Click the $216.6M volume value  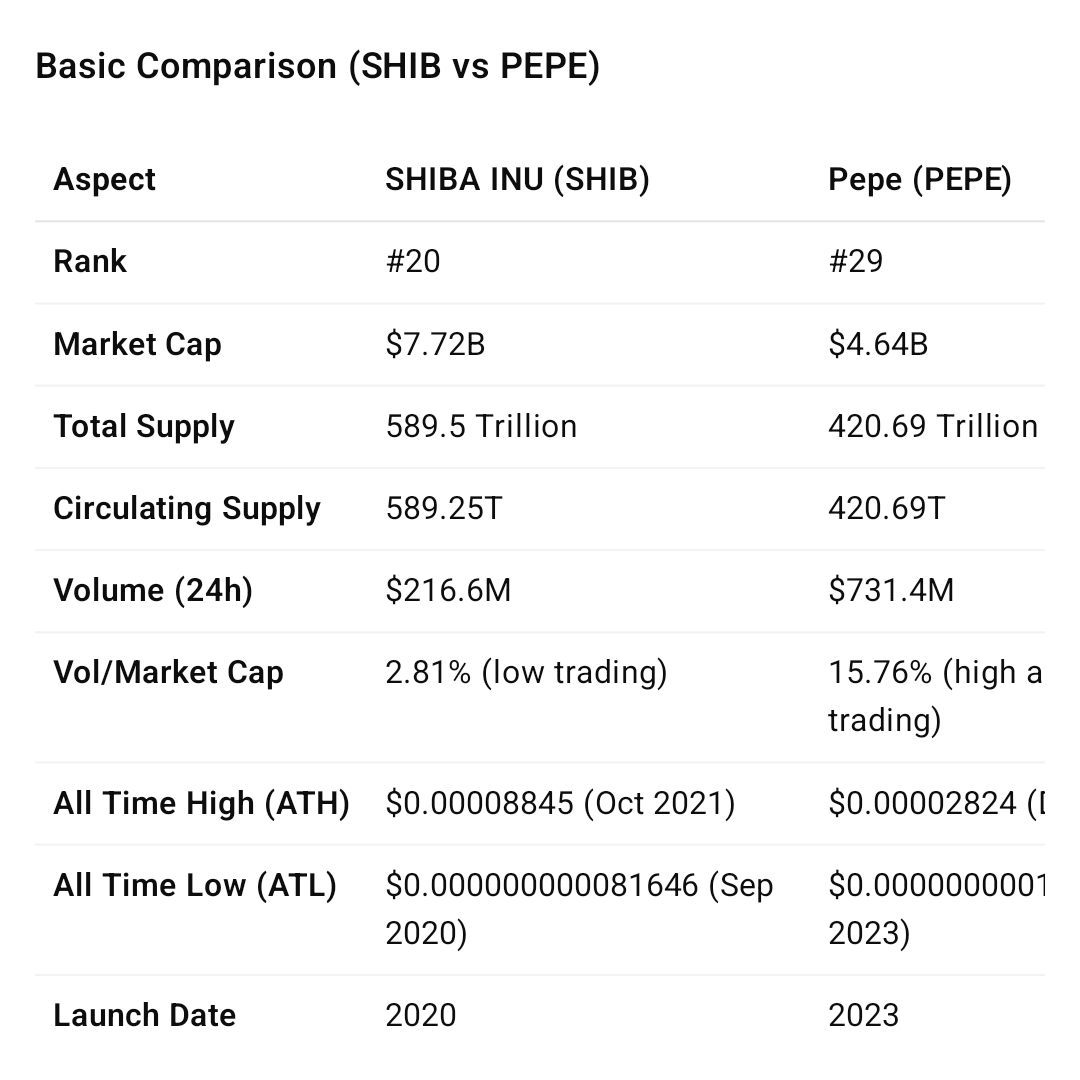(x=448, y=591)
